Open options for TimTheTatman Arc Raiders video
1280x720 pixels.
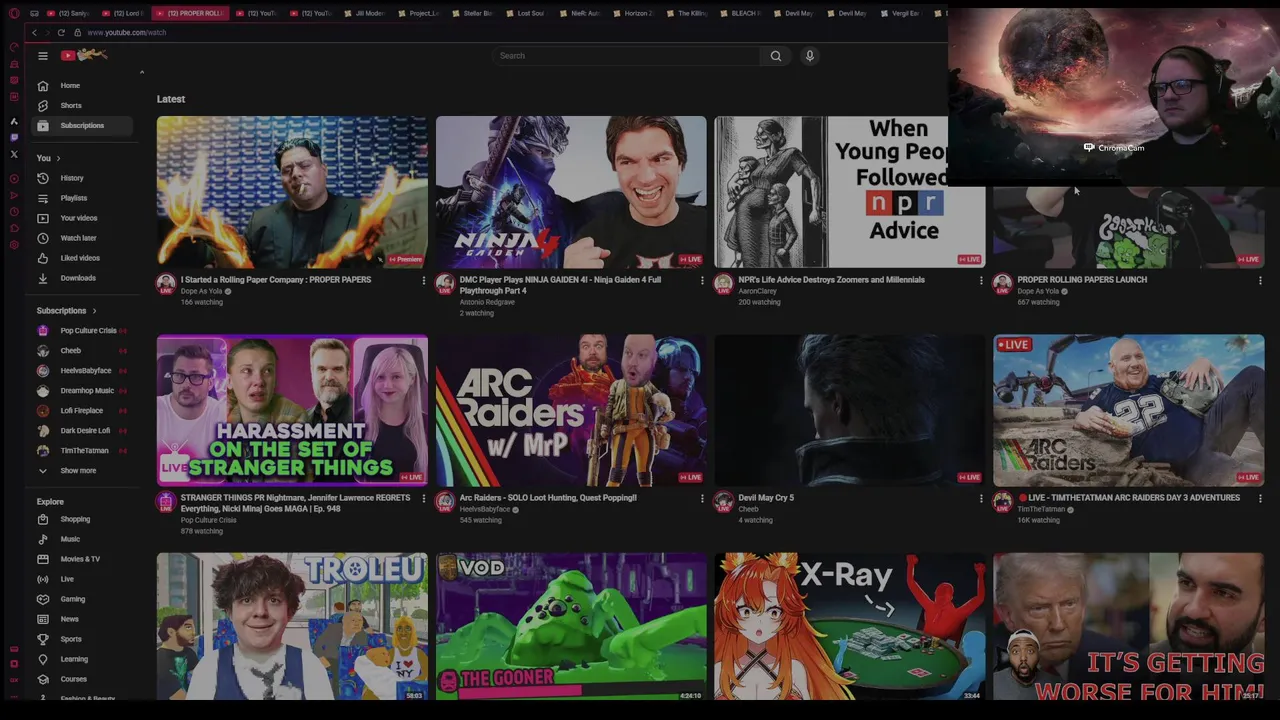tap(1260, 498)
